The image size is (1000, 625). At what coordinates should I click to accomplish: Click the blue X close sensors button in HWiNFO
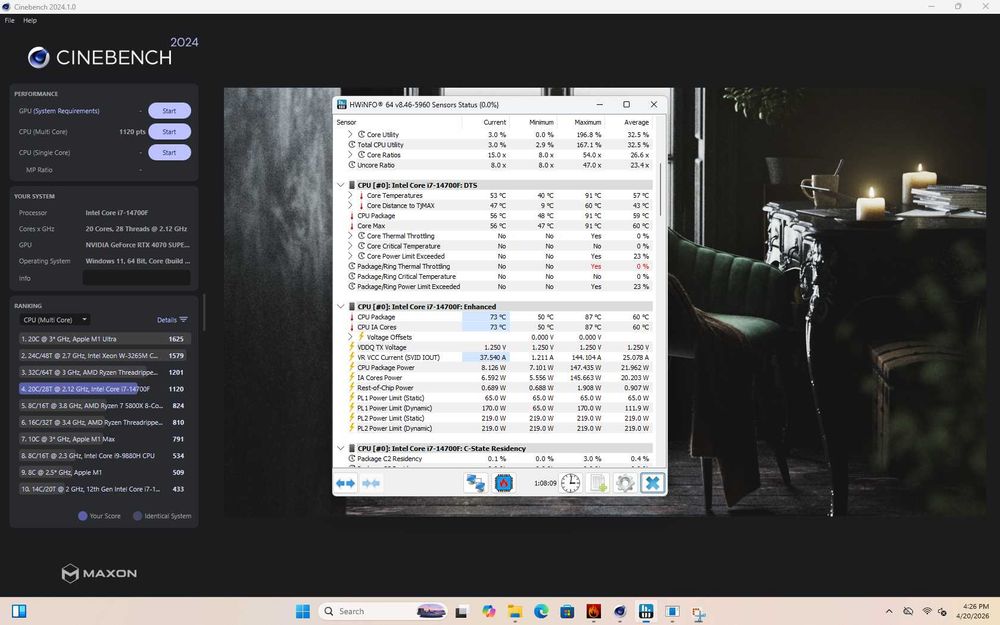(x=652, y=483)
